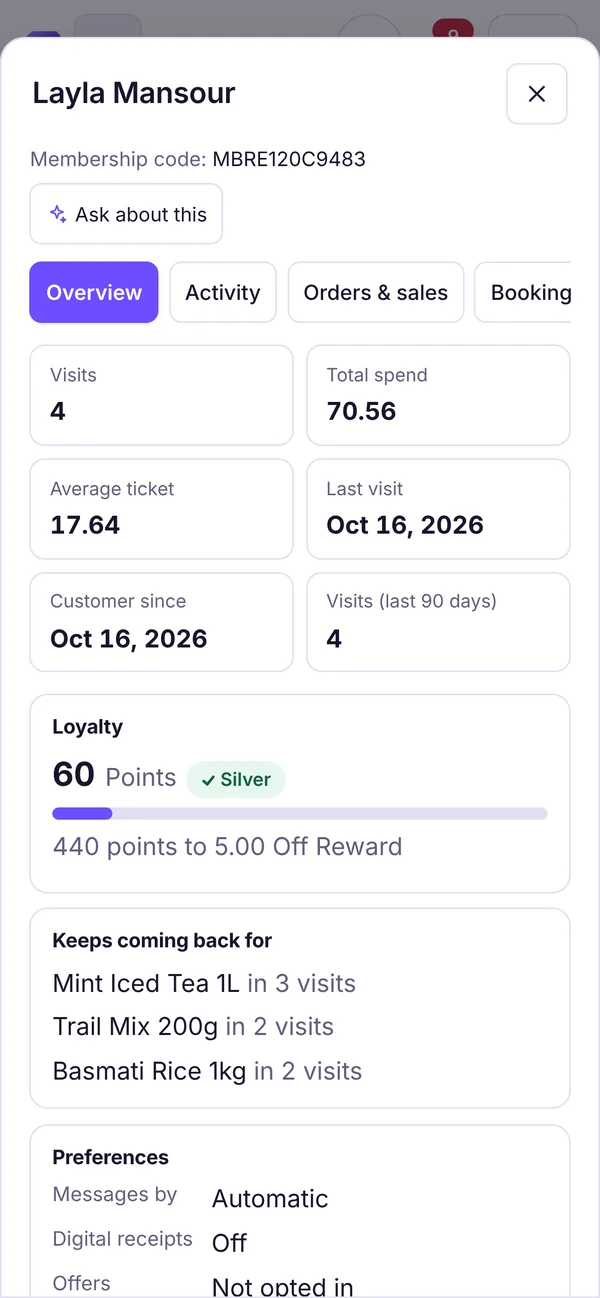This screenshot has height=1298, width=600.
Task: Click membership code MBRE120C9483
Action: (x=289, y=159)
